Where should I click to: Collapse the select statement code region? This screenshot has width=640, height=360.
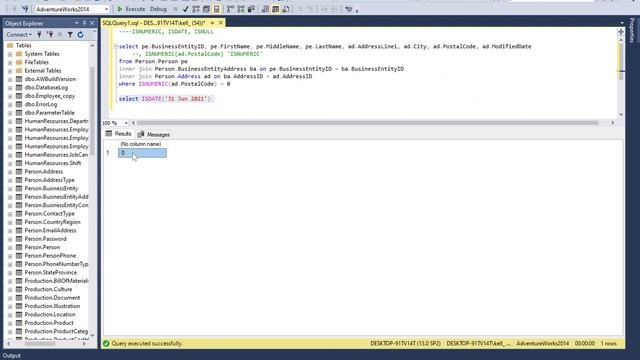click(116, 47)
